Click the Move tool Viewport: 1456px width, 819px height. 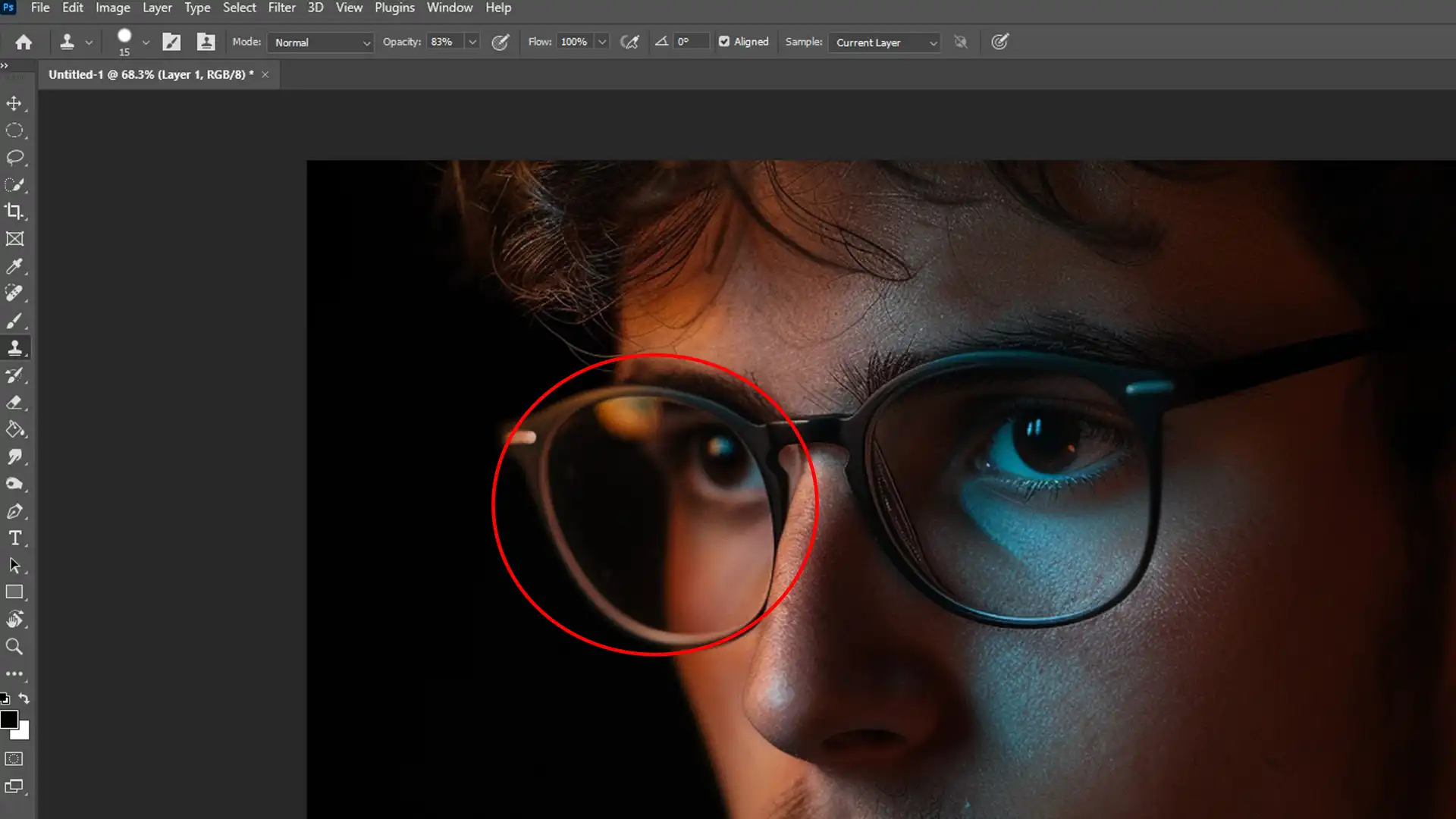tap(14, 103)
